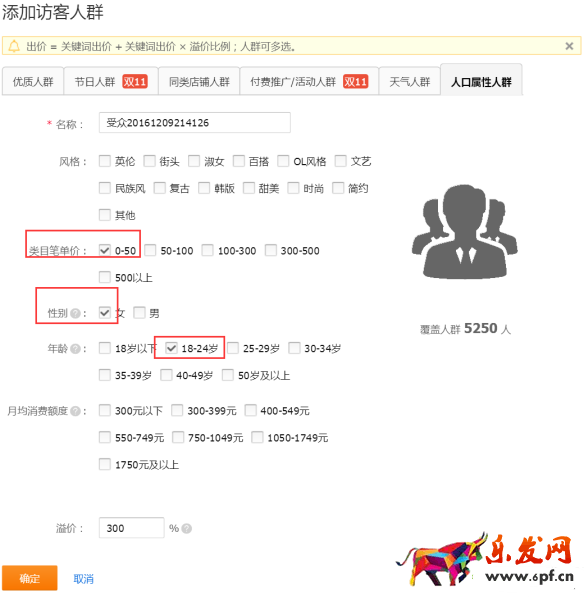This screenshot has height=597, width=584.
Task: Click the 名称 input field
Action: coord(195,123)
